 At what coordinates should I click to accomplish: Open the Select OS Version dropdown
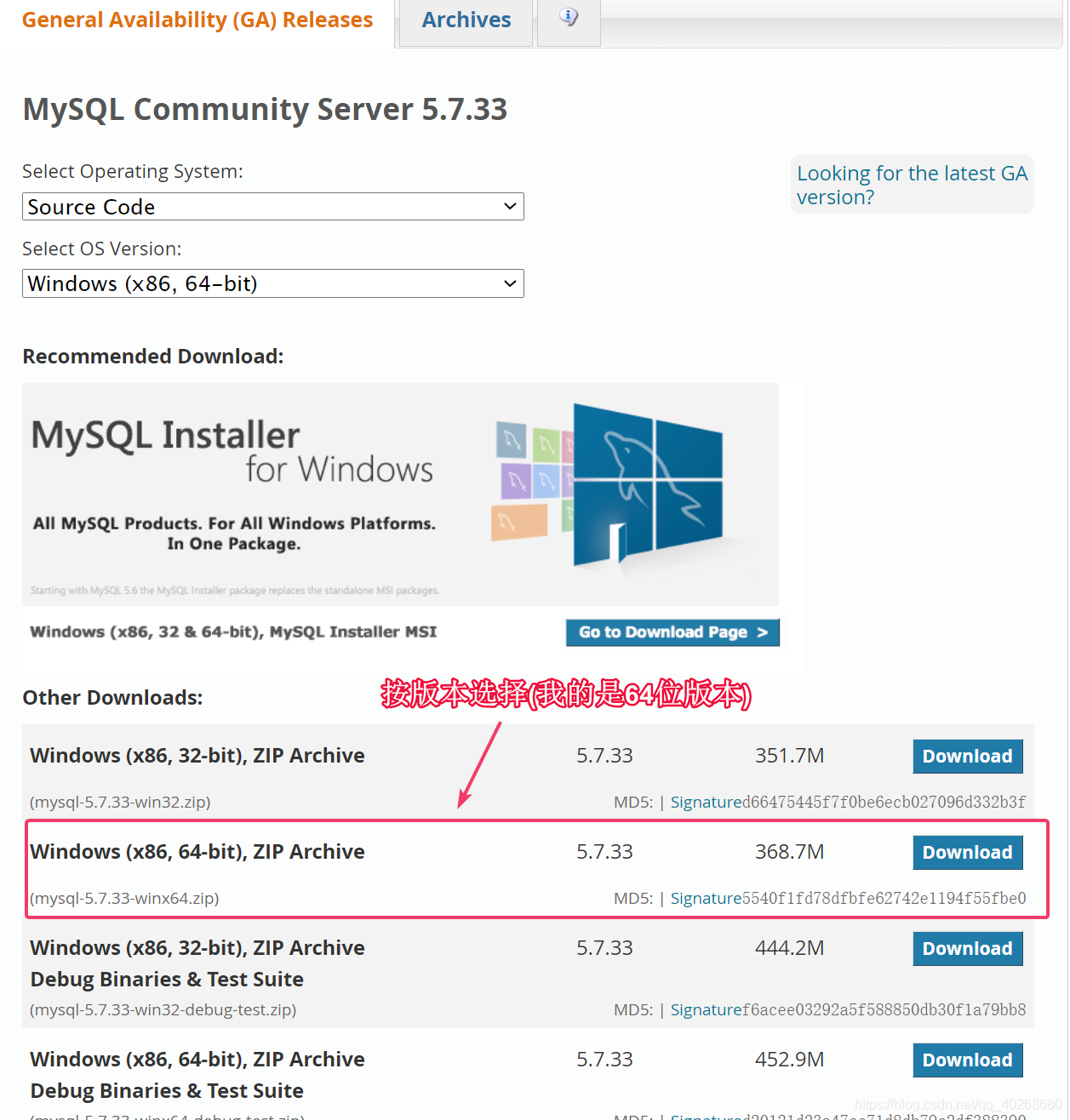[x=272, y=283]
